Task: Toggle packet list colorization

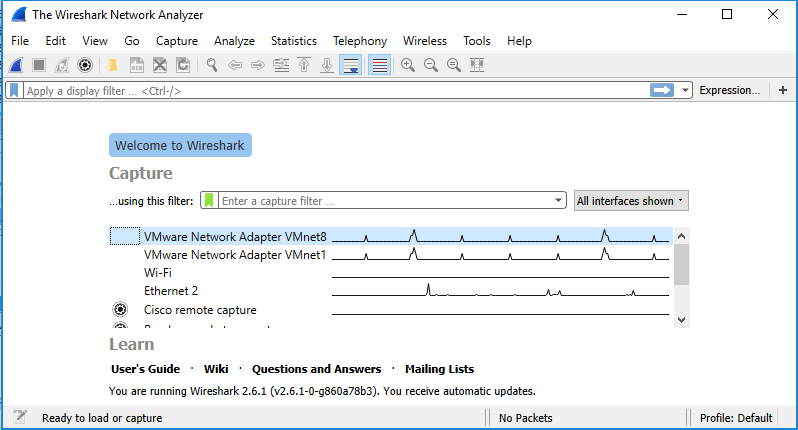Action: [379, 65]
